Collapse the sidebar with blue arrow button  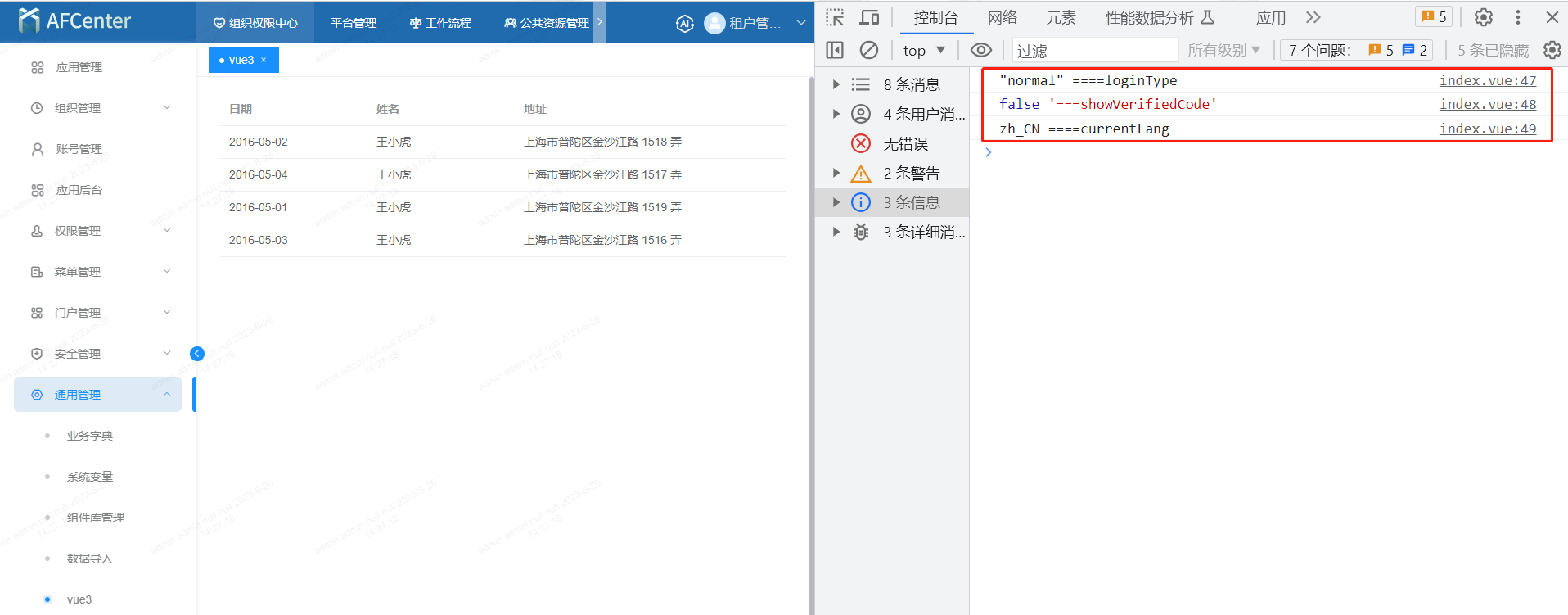(197, 354)
